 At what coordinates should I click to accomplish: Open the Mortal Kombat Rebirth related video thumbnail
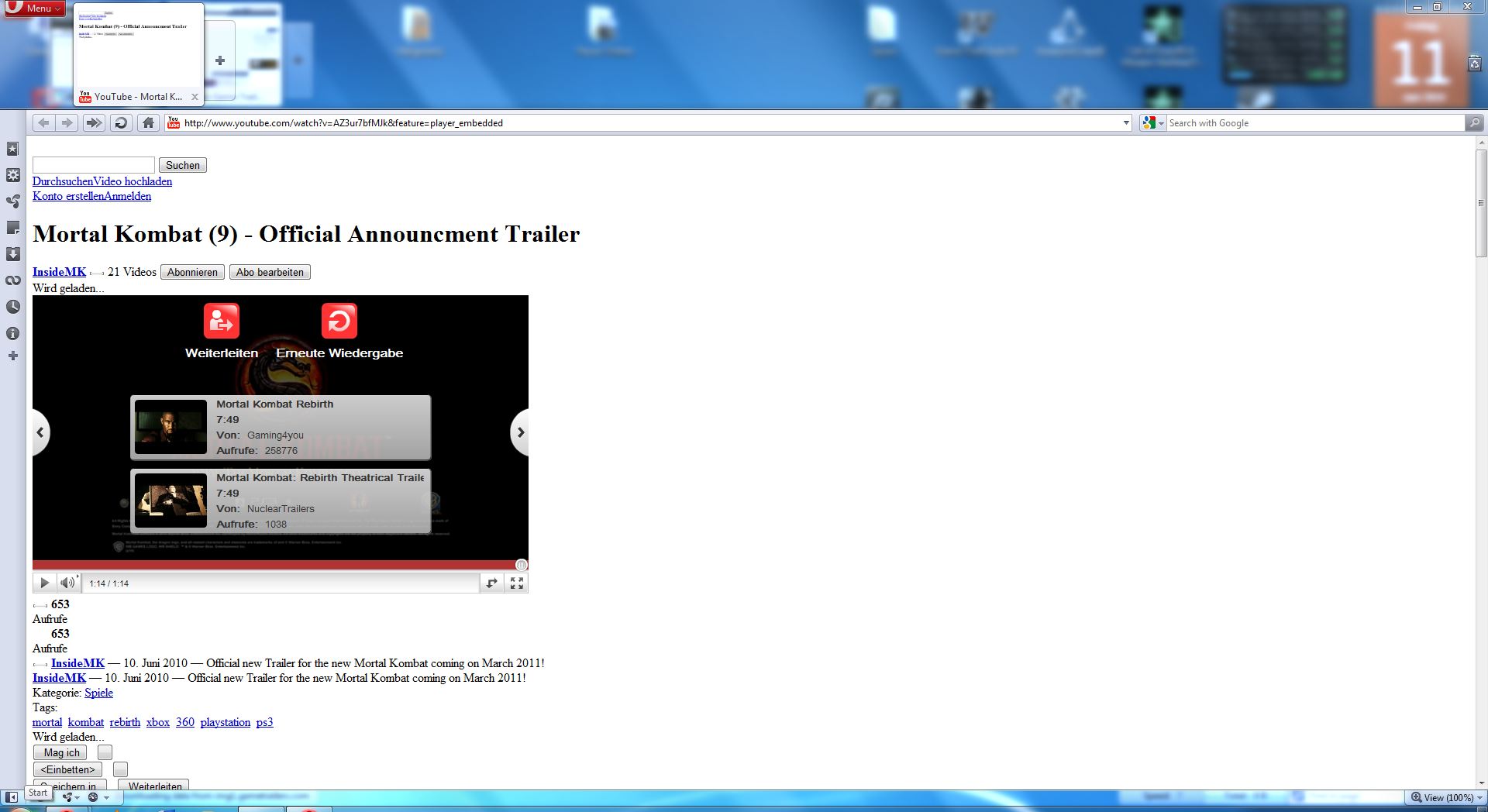(x=171, y=427)
